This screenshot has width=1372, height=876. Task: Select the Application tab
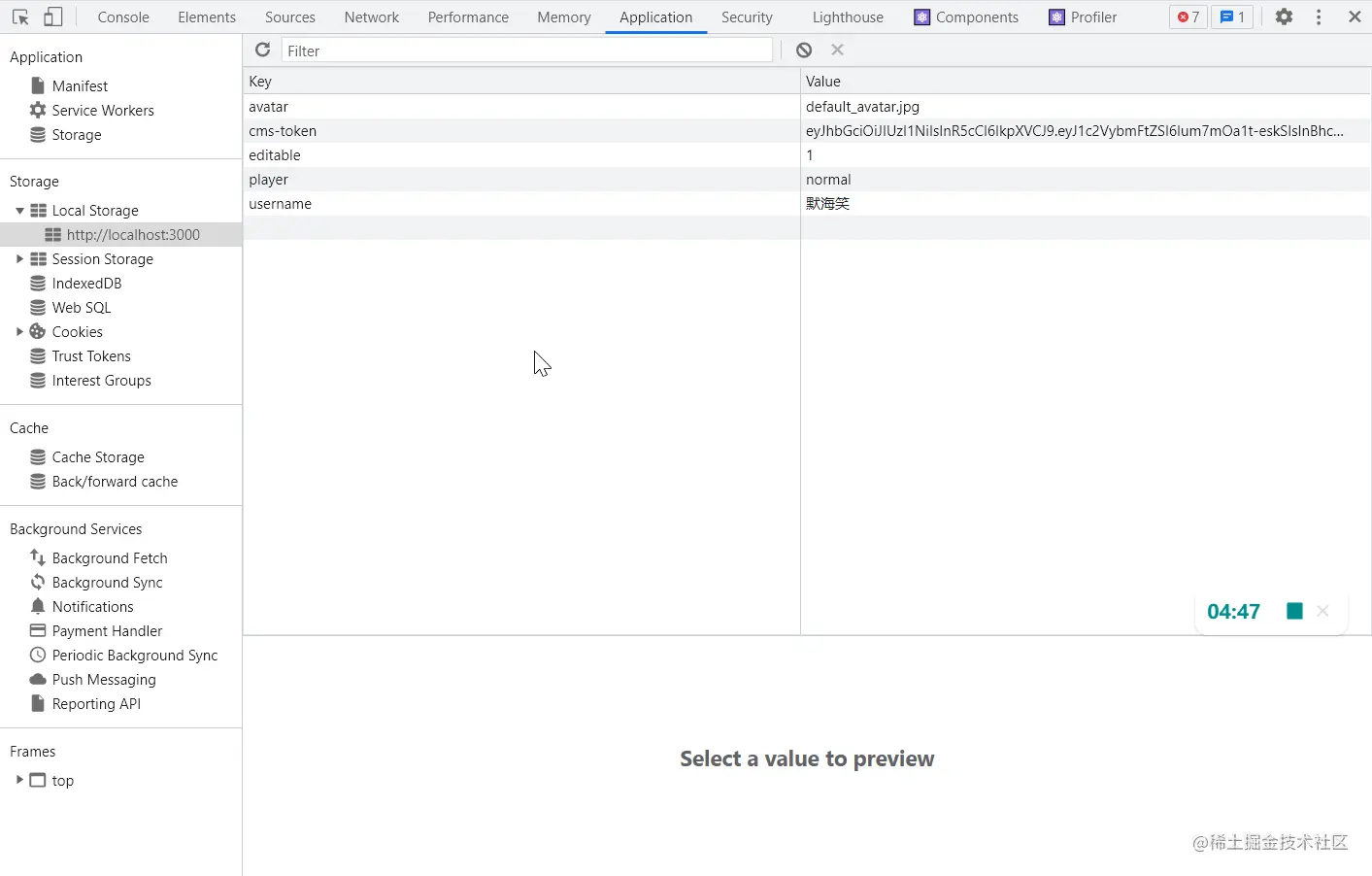[656, 17]
